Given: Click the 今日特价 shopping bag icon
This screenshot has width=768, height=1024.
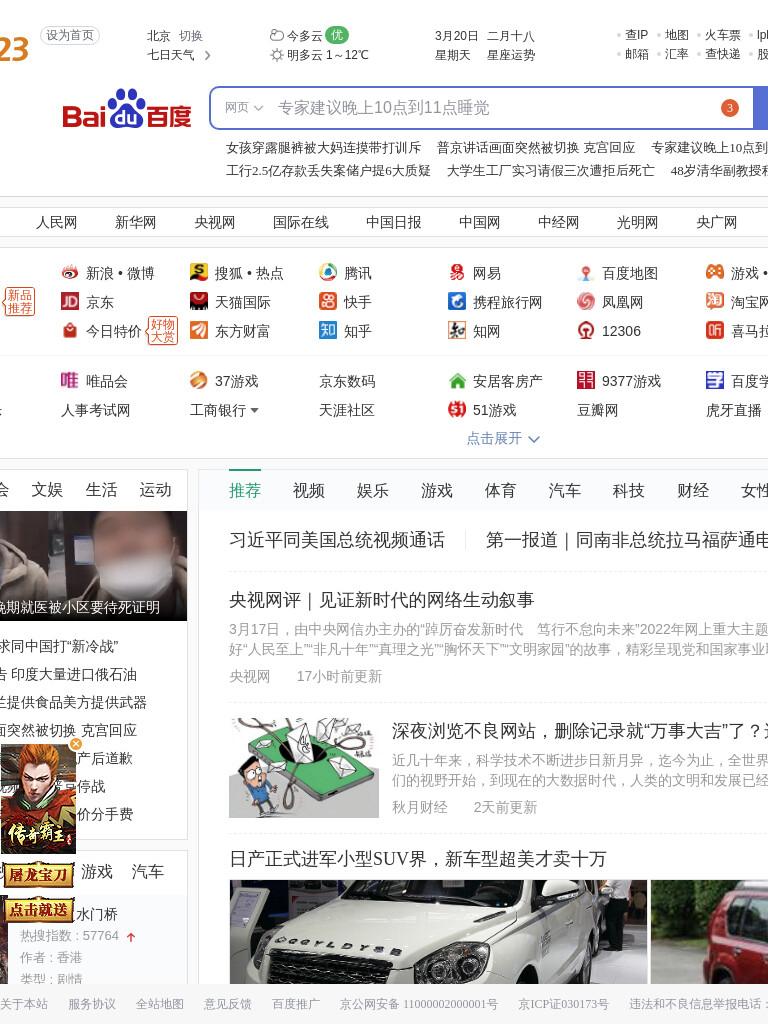Looking at the screenshot, I should click(70, 330).
